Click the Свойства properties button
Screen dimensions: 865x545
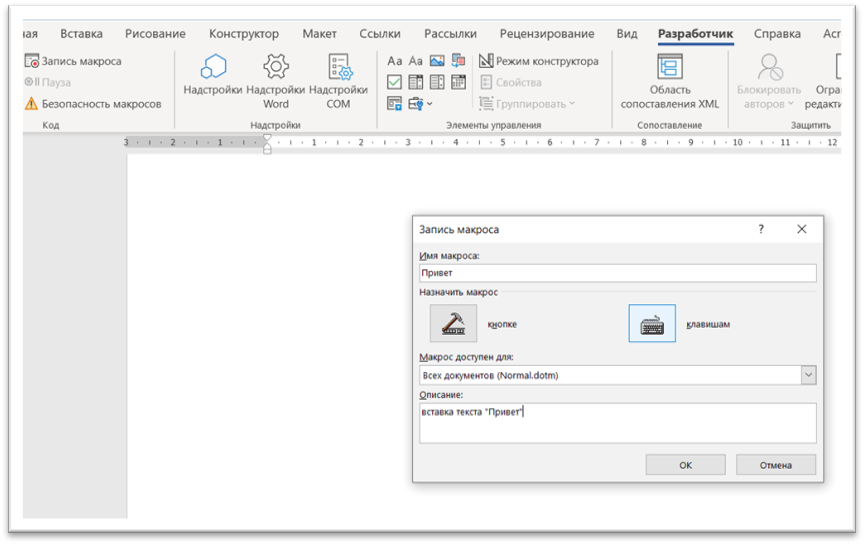pos(511,82)
